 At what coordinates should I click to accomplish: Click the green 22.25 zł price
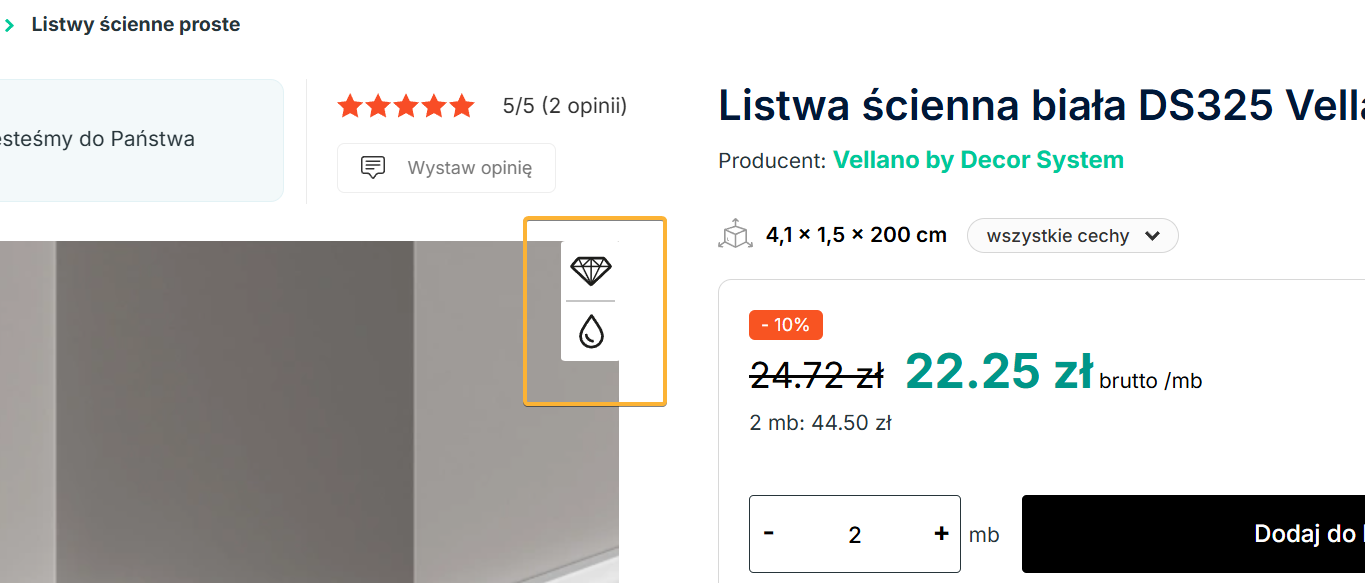pos(999,372)
